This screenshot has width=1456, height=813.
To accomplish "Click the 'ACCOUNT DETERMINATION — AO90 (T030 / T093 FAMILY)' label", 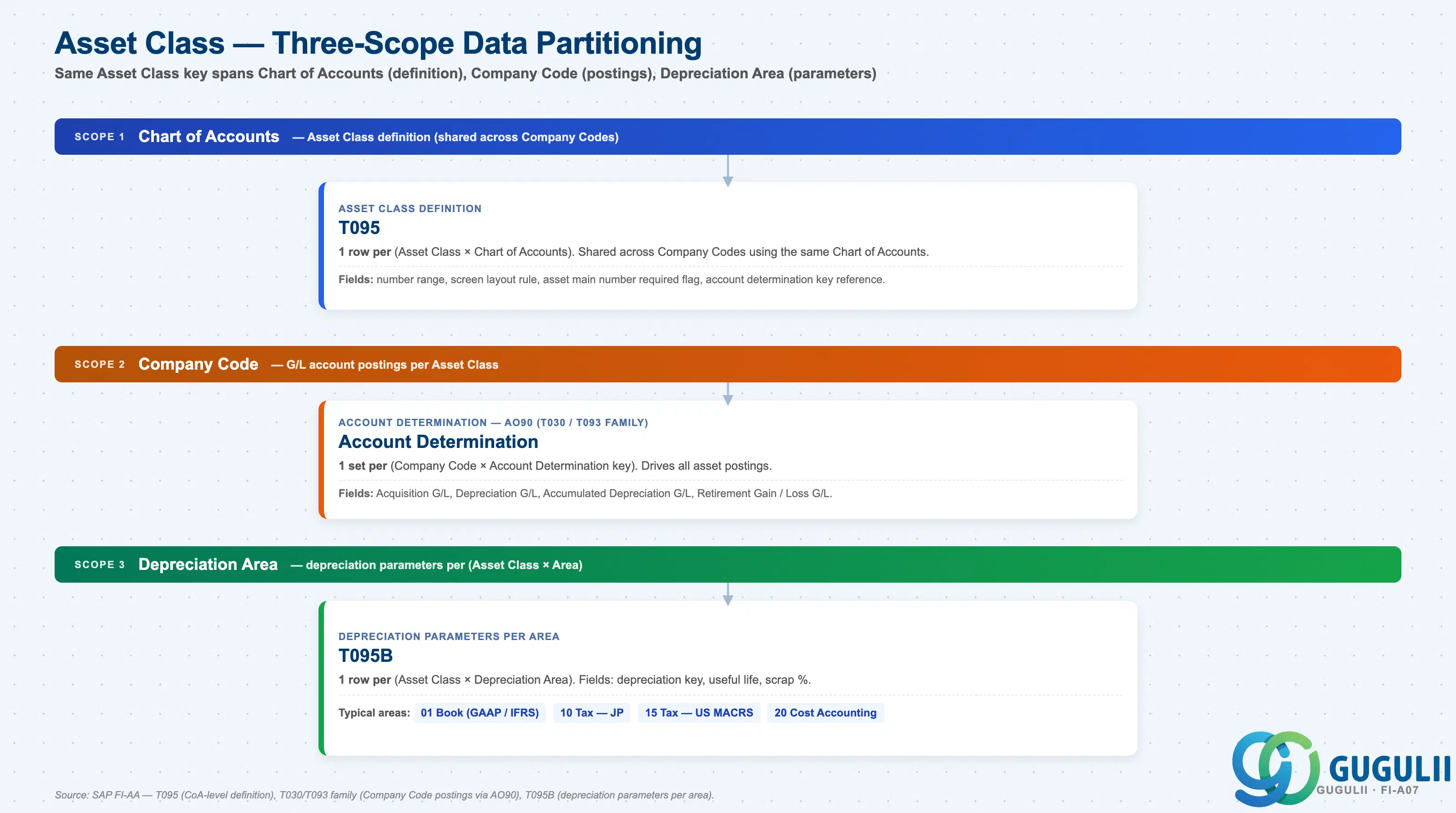I will (x=493, y=422).
